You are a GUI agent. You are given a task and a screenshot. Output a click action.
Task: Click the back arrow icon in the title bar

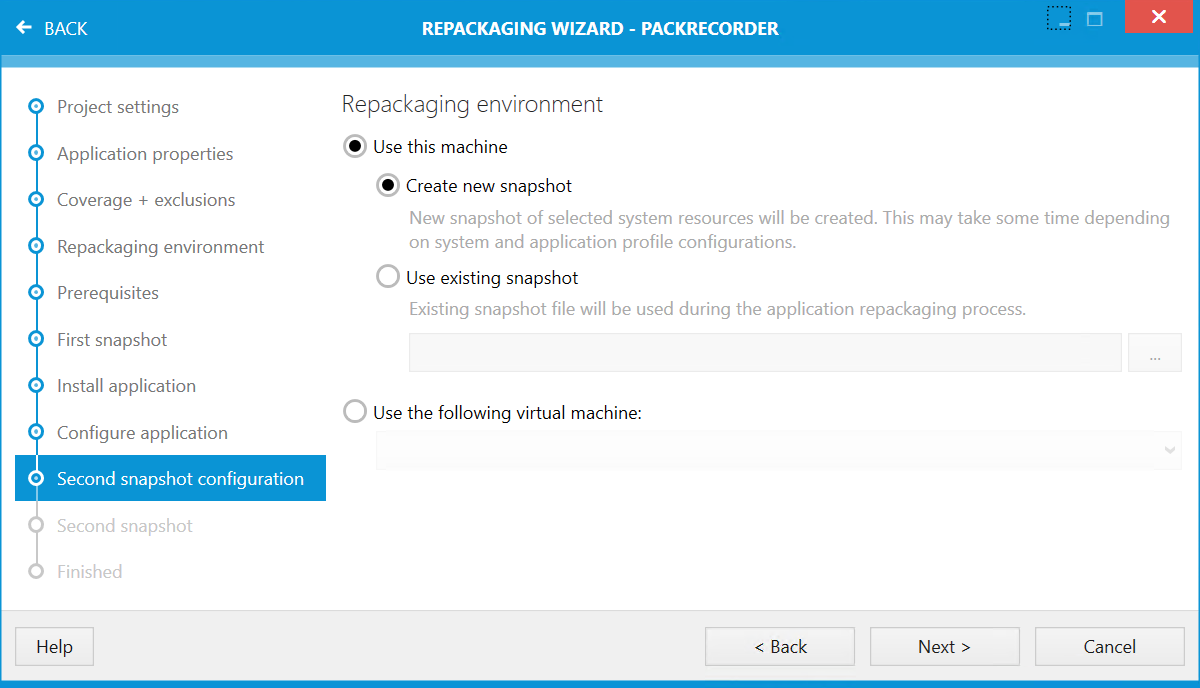(24, 28)
